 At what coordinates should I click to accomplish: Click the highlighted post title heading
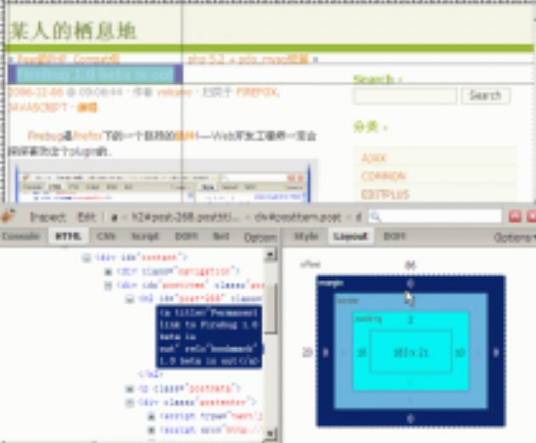click(95, 74)
